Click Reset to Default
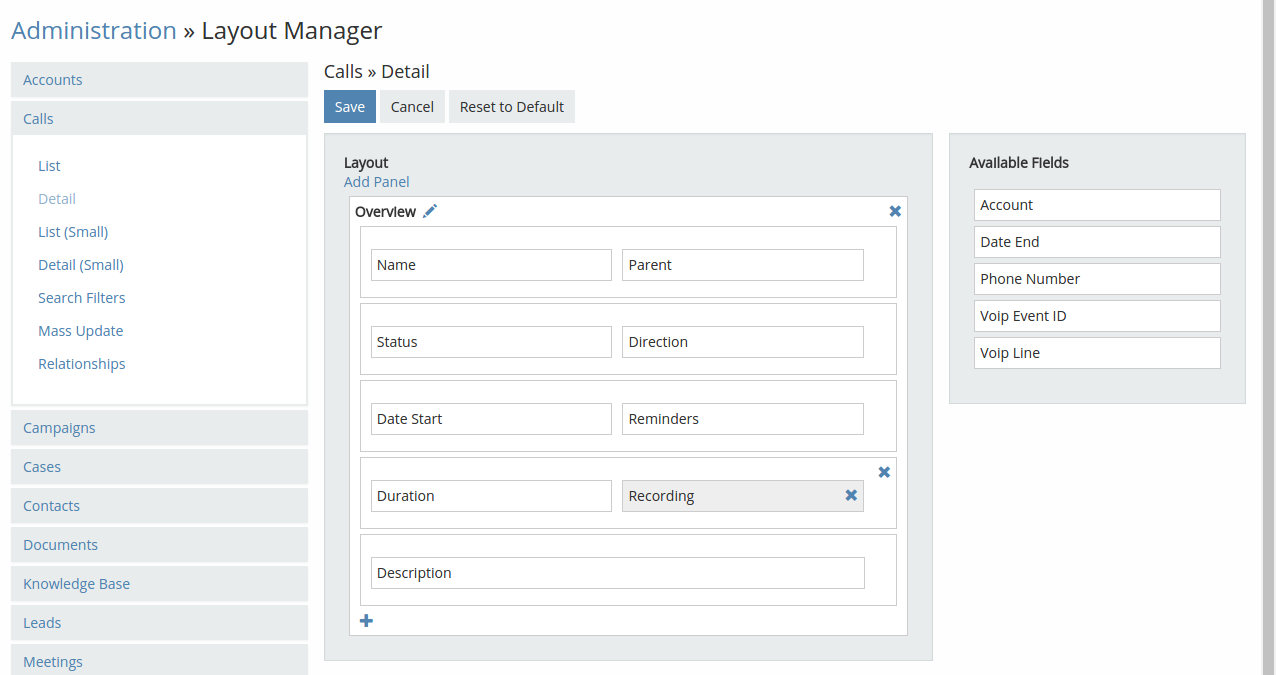Screen dimensions: 1276x675 [512, 107]
